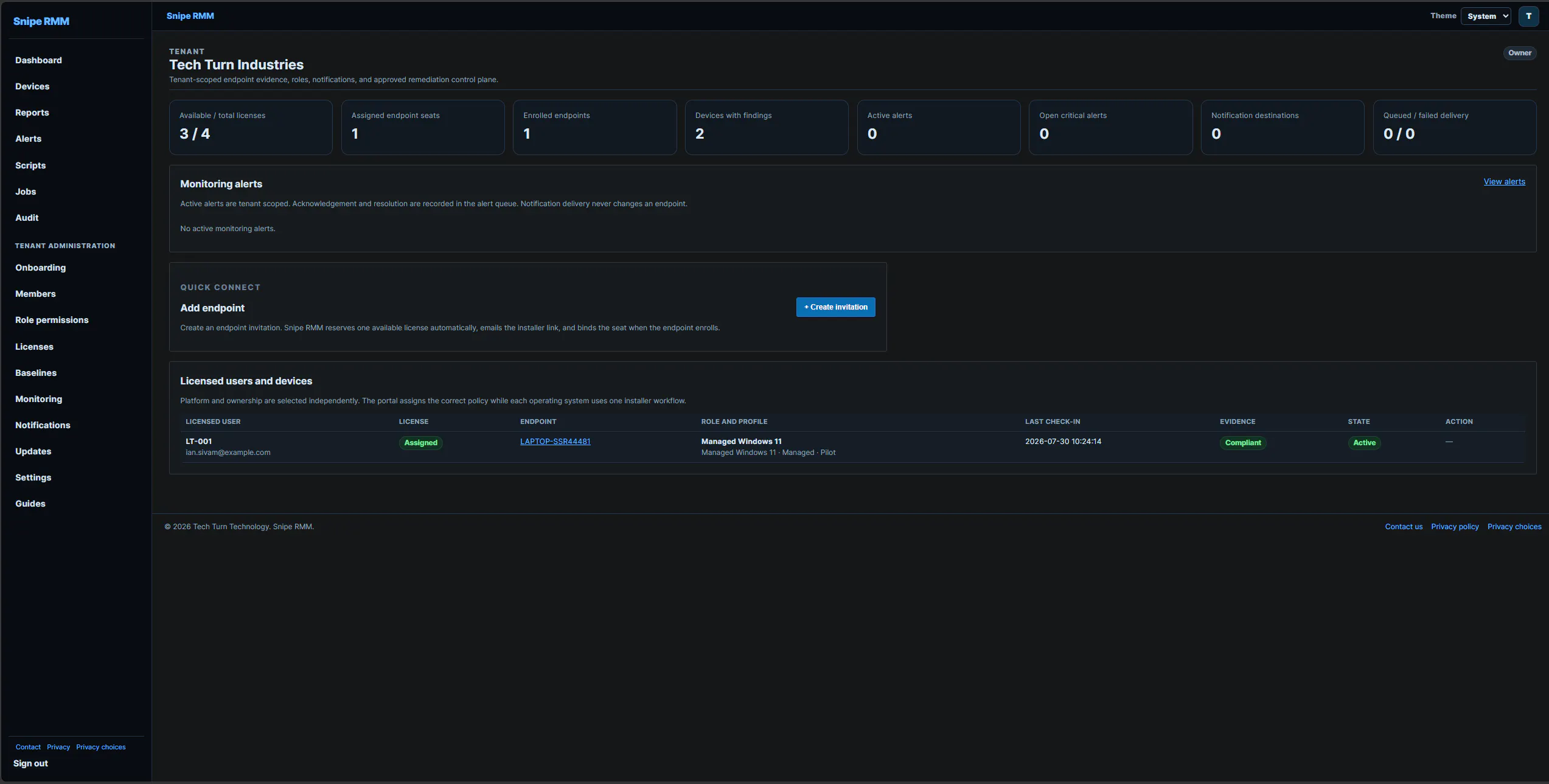Select the Assigned endpoint seats card

[423, 127]
